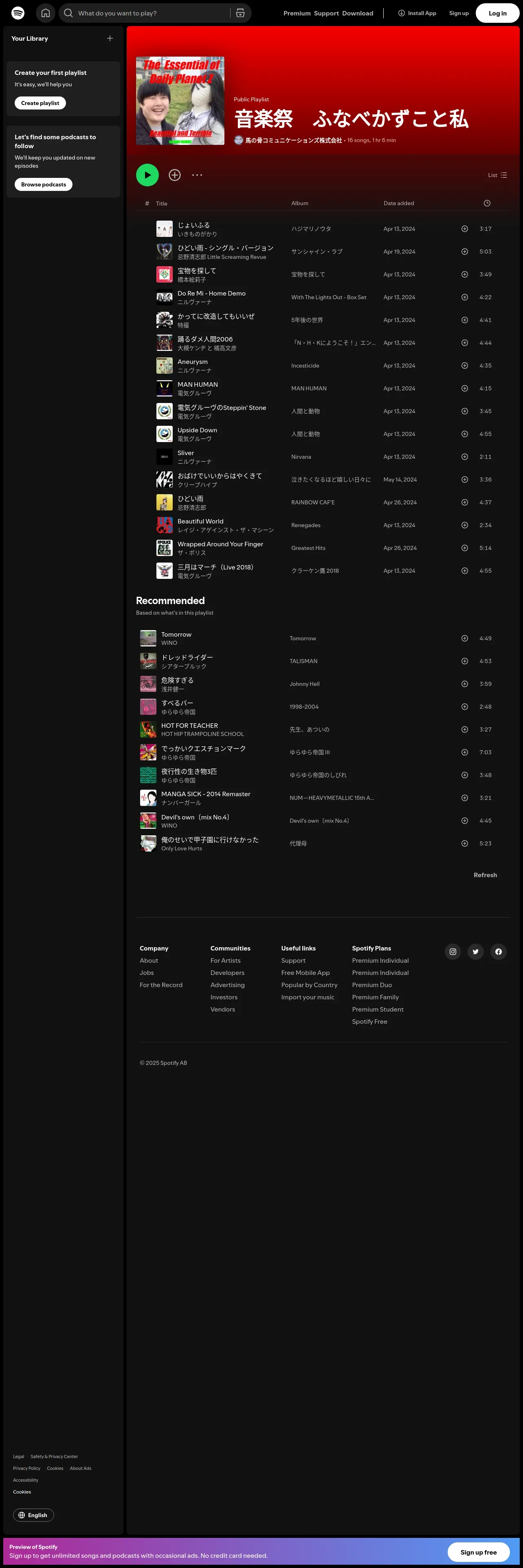
Task: Add Do Re Mi - Home Demo to library
Action: (465, 297)
